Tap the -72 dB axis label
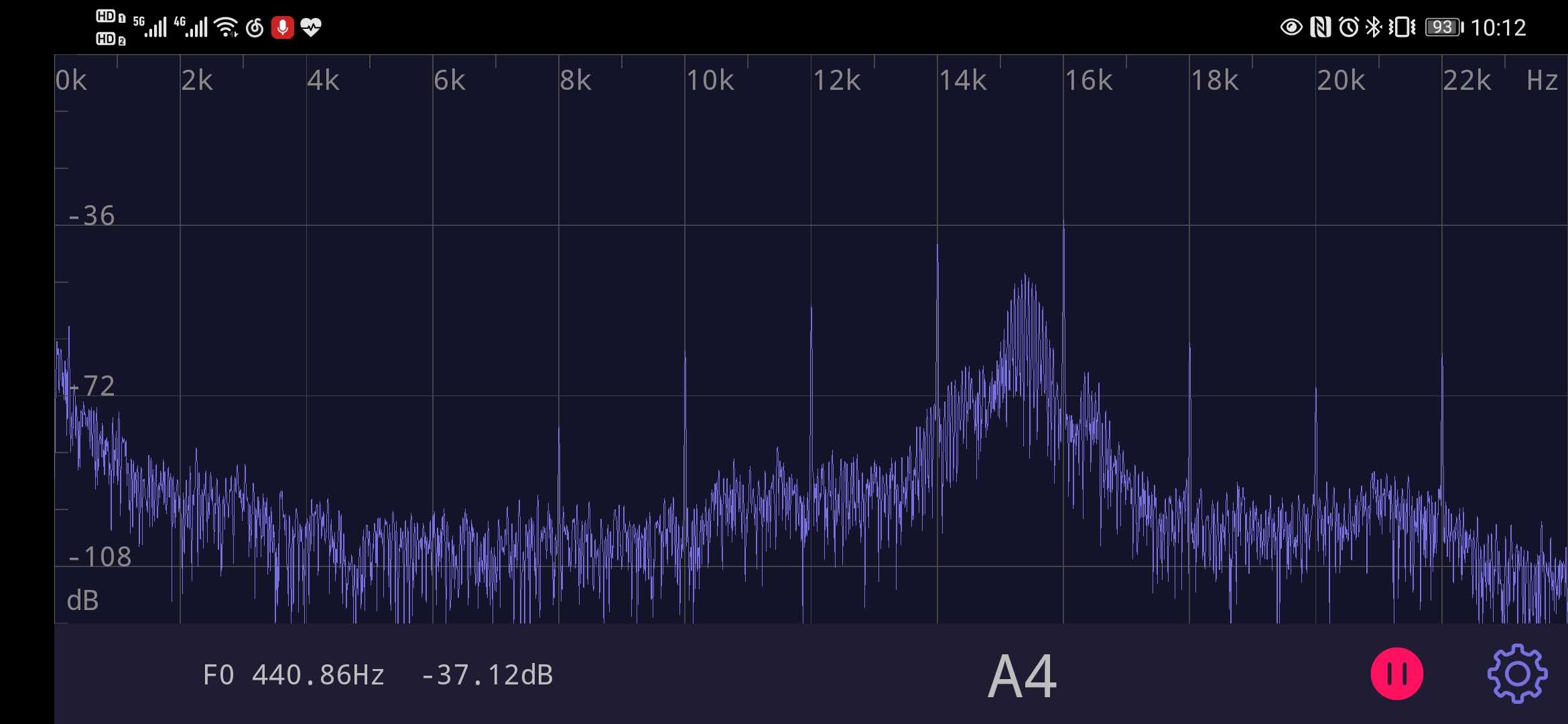 tap(92, 386)
